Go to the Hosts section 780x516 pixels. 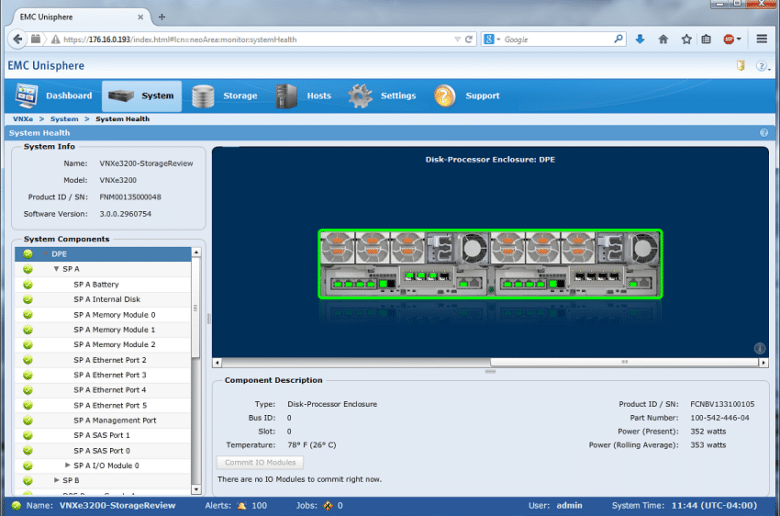tap(303, 96)
